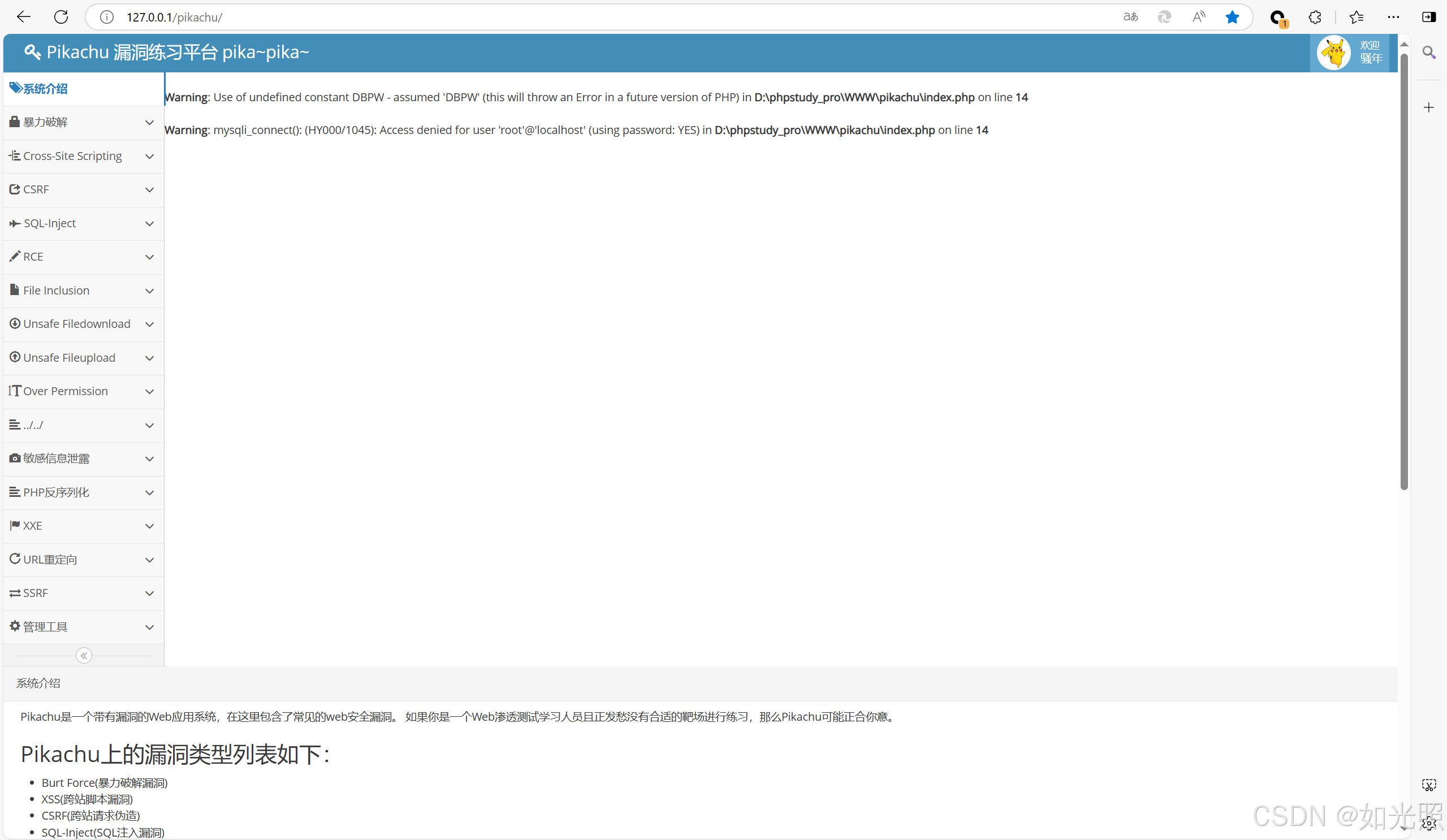Open the favorites list icon
1447x840 pixels.
[x=1357, y=17]
